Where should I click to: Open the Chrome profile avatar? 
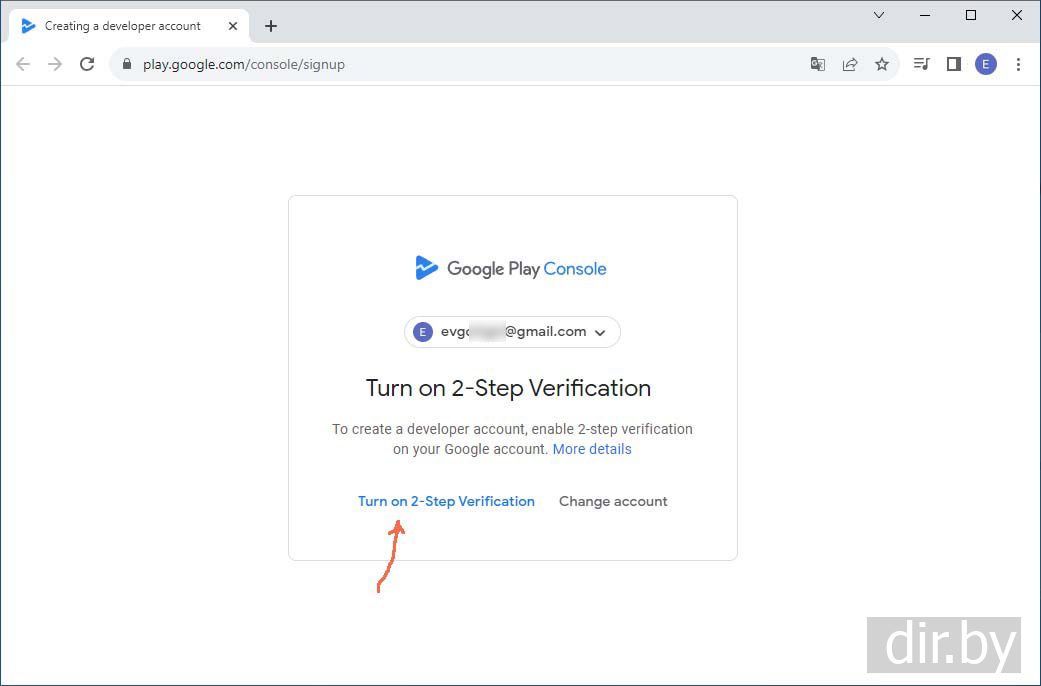986,64
